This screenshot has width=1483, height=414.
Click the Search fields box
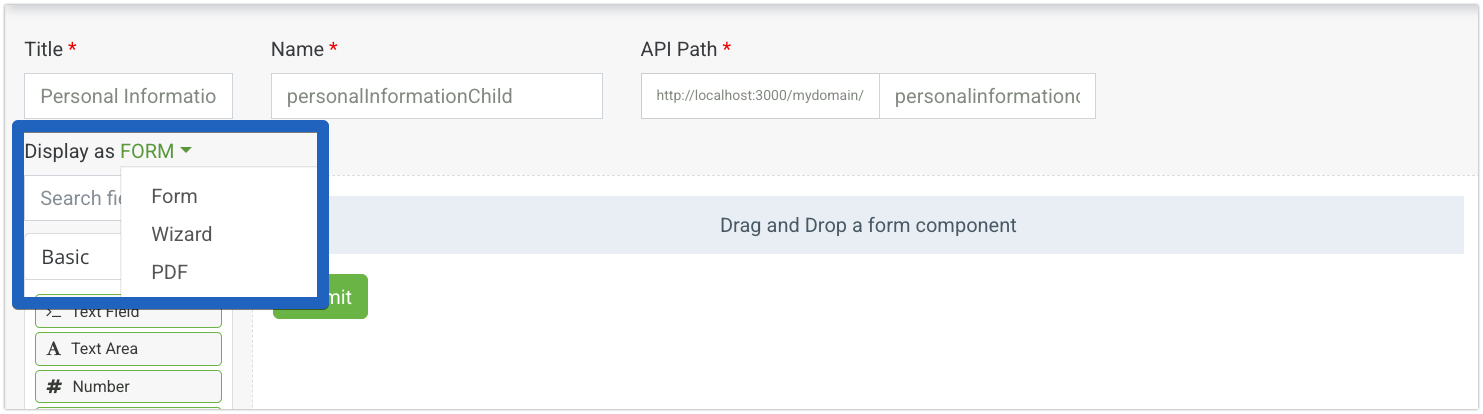pos(70,198)
